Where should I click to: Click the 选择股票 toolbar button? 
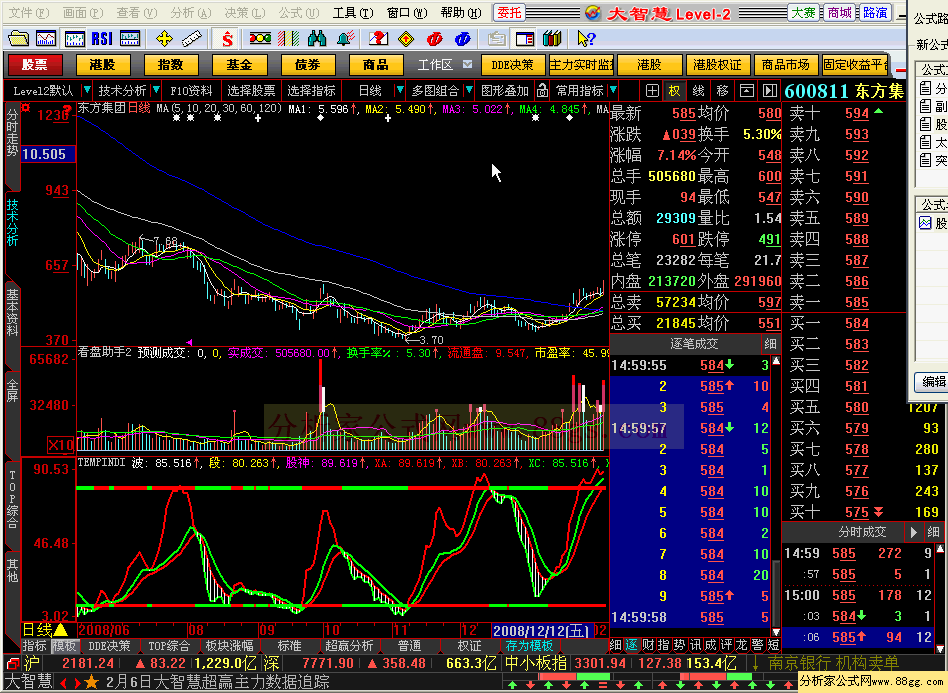(252, 91)
